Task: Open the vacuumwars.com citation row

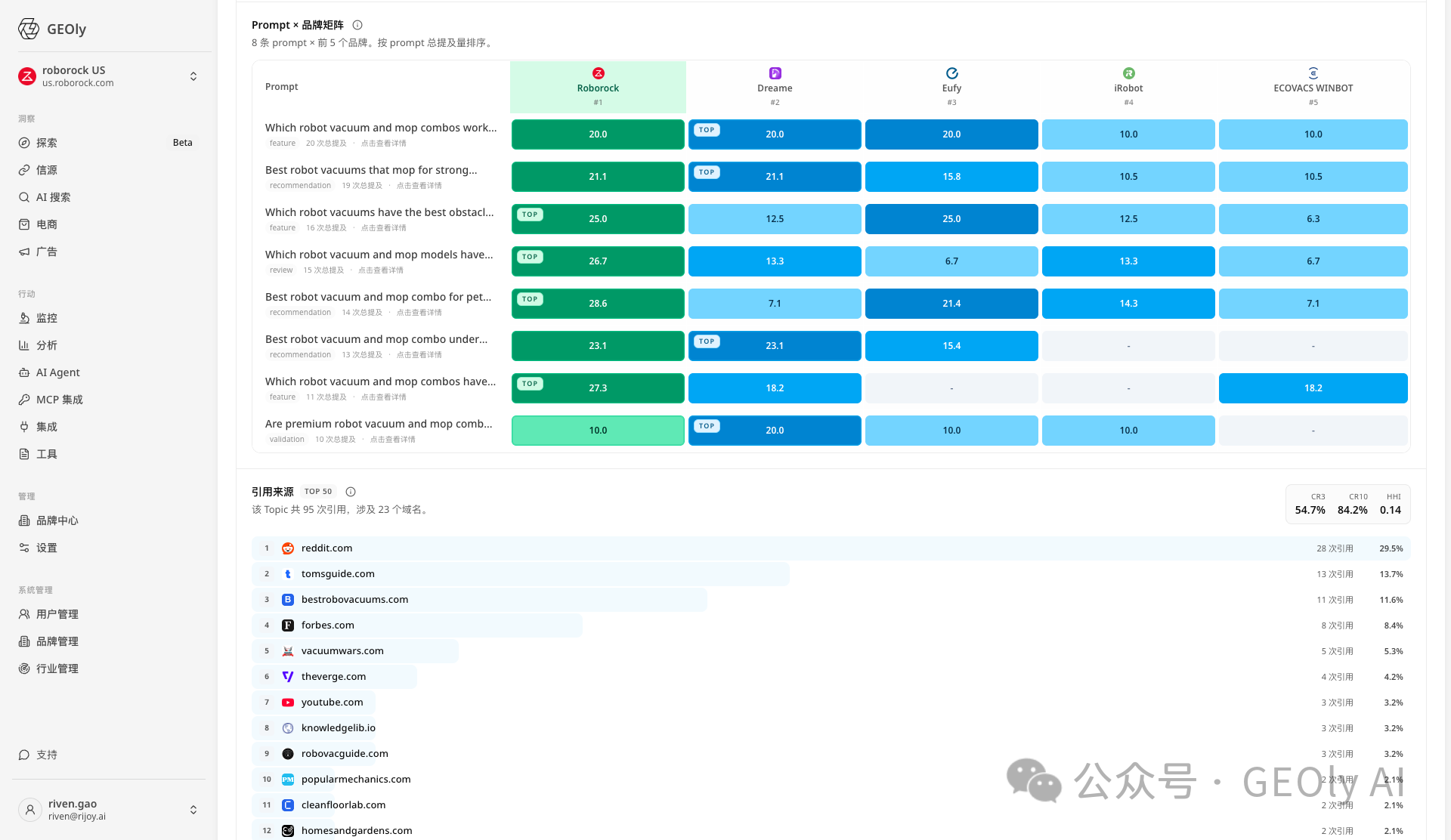Action: (831, 651)
